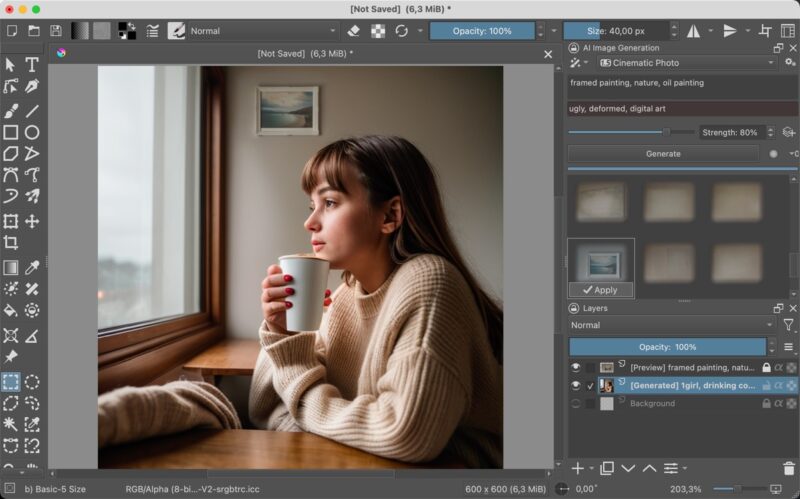This screenshot has height=499, width=800.
Task: Activate the Move tool
Action: (32, 221)
